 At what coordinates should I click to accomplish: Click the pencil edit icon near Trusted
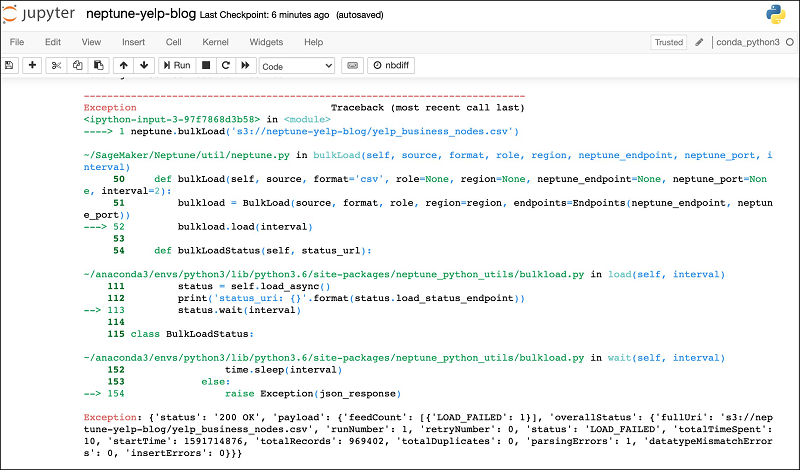(699, 42)
